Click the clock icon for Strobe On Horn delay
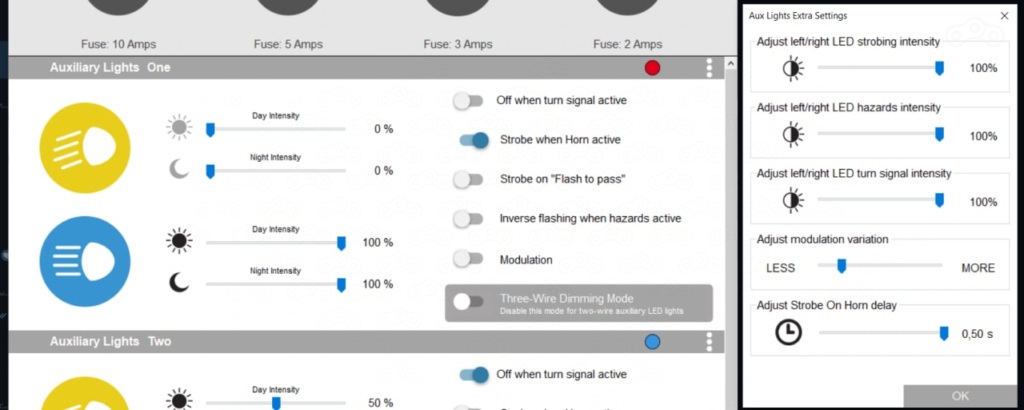The width and height of the screenshot is (1024, 410). coord(789,334)
